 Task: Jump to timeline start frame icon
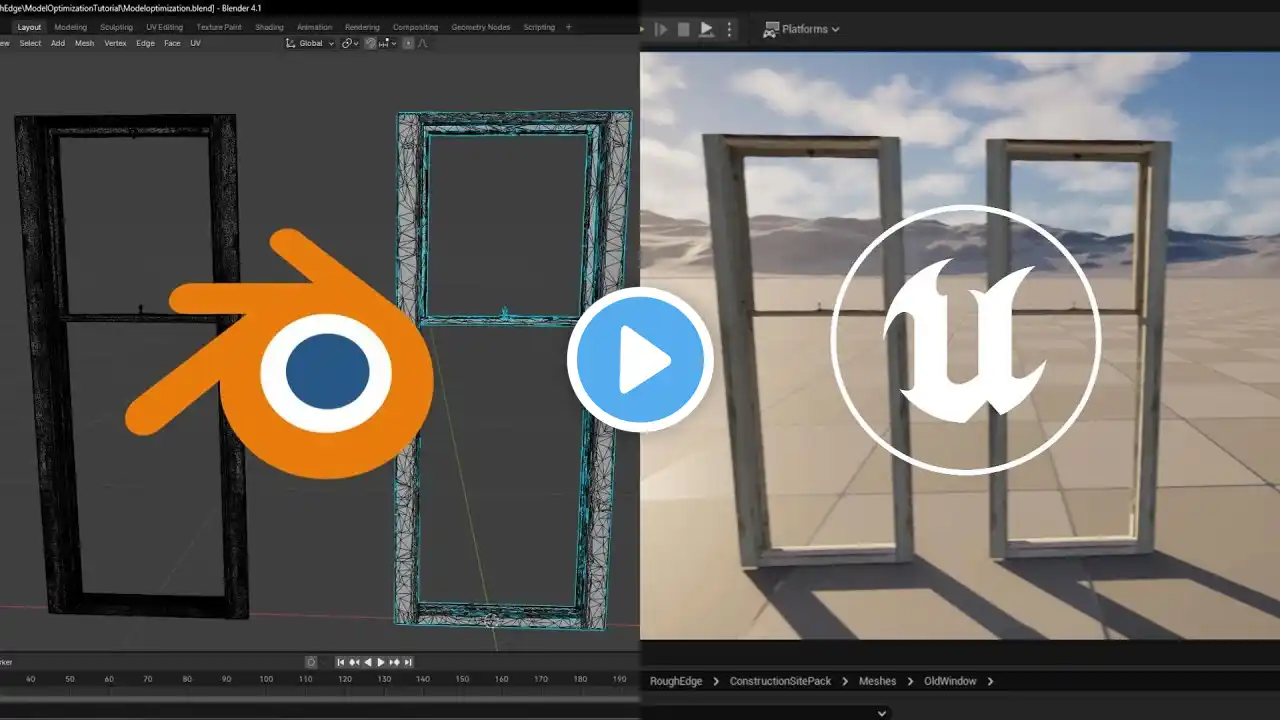341,662
